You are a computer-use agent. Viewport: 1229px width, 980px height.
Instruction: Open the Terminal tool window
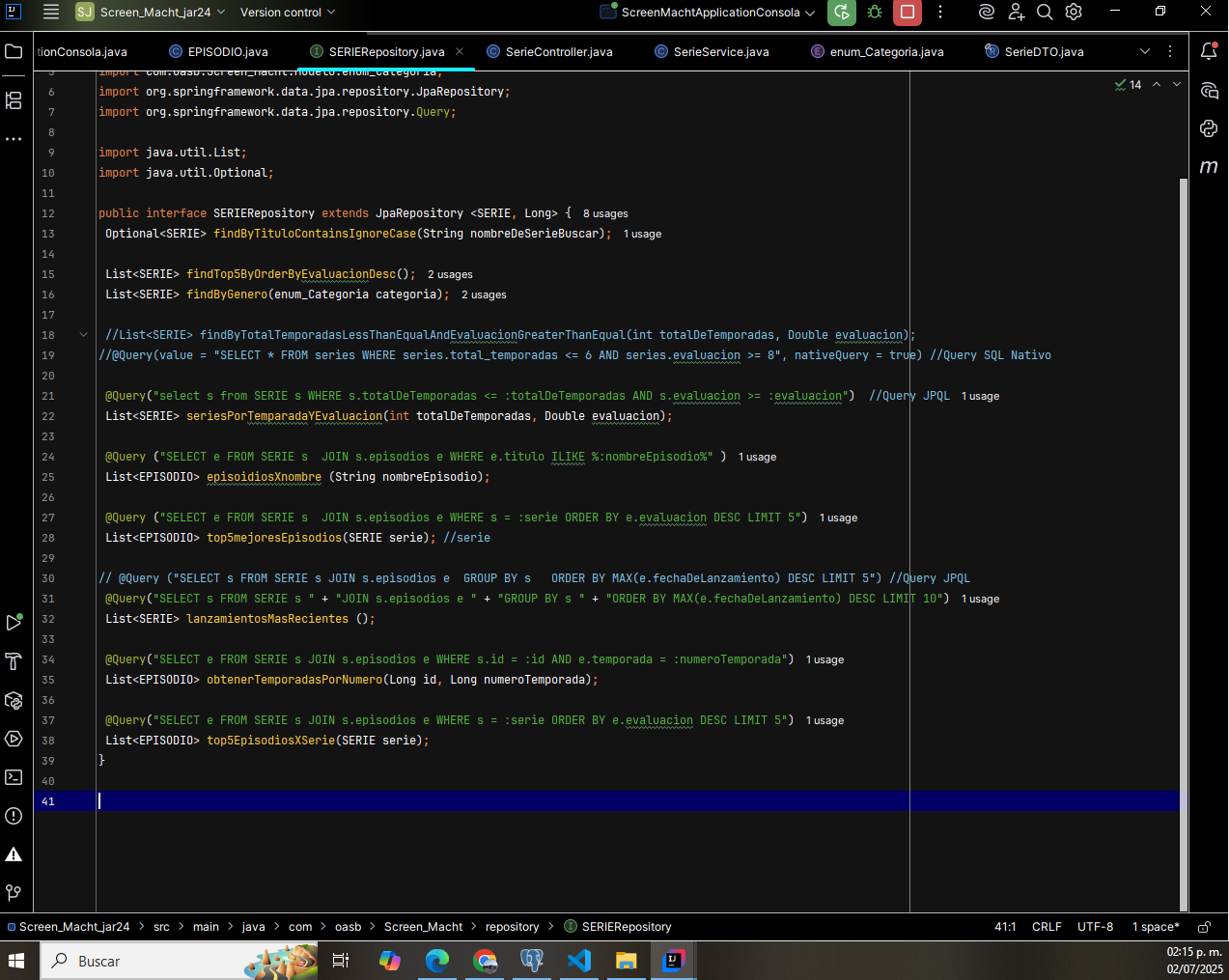point(14,777)
